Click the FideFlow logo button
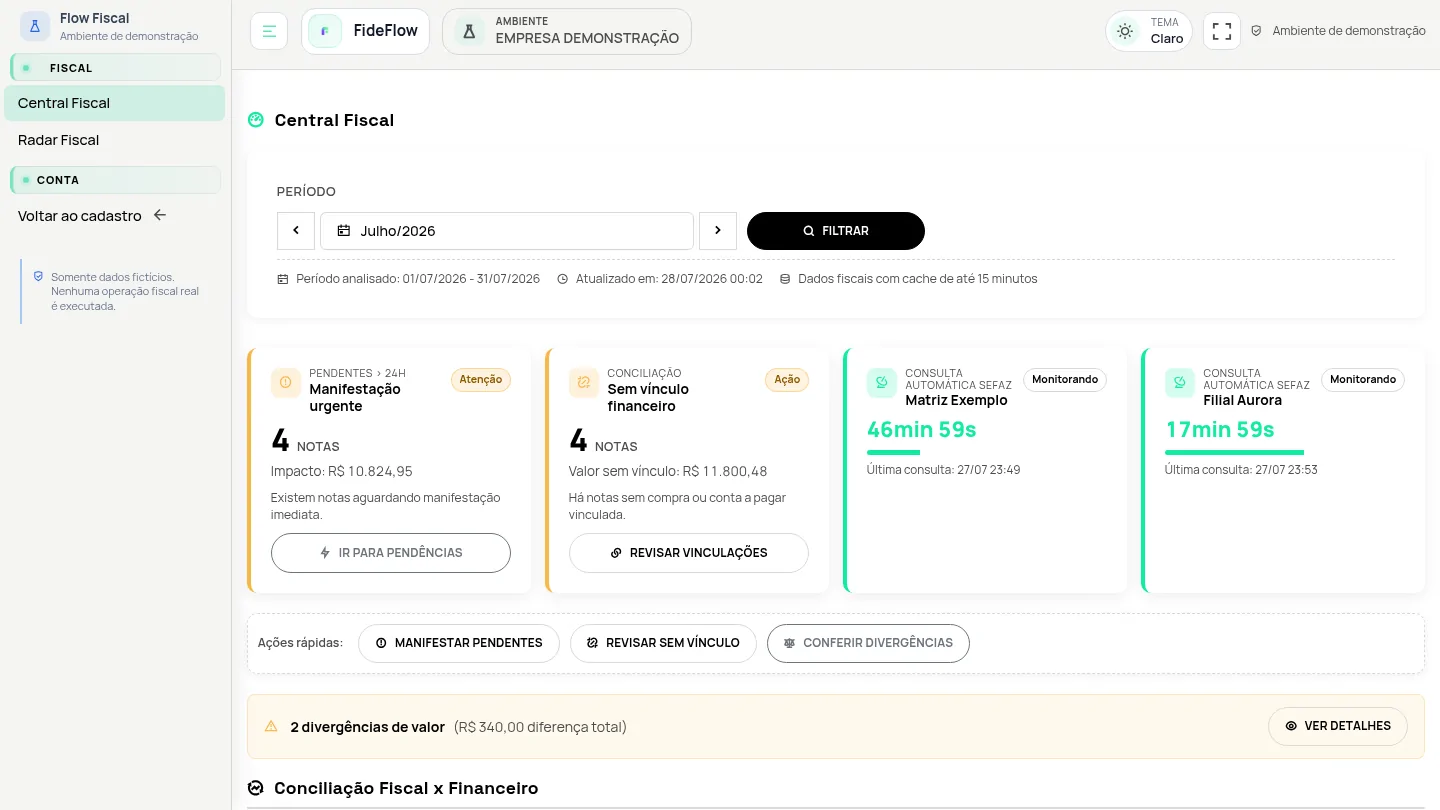The image size is (1440, 810). coord(365,31)
